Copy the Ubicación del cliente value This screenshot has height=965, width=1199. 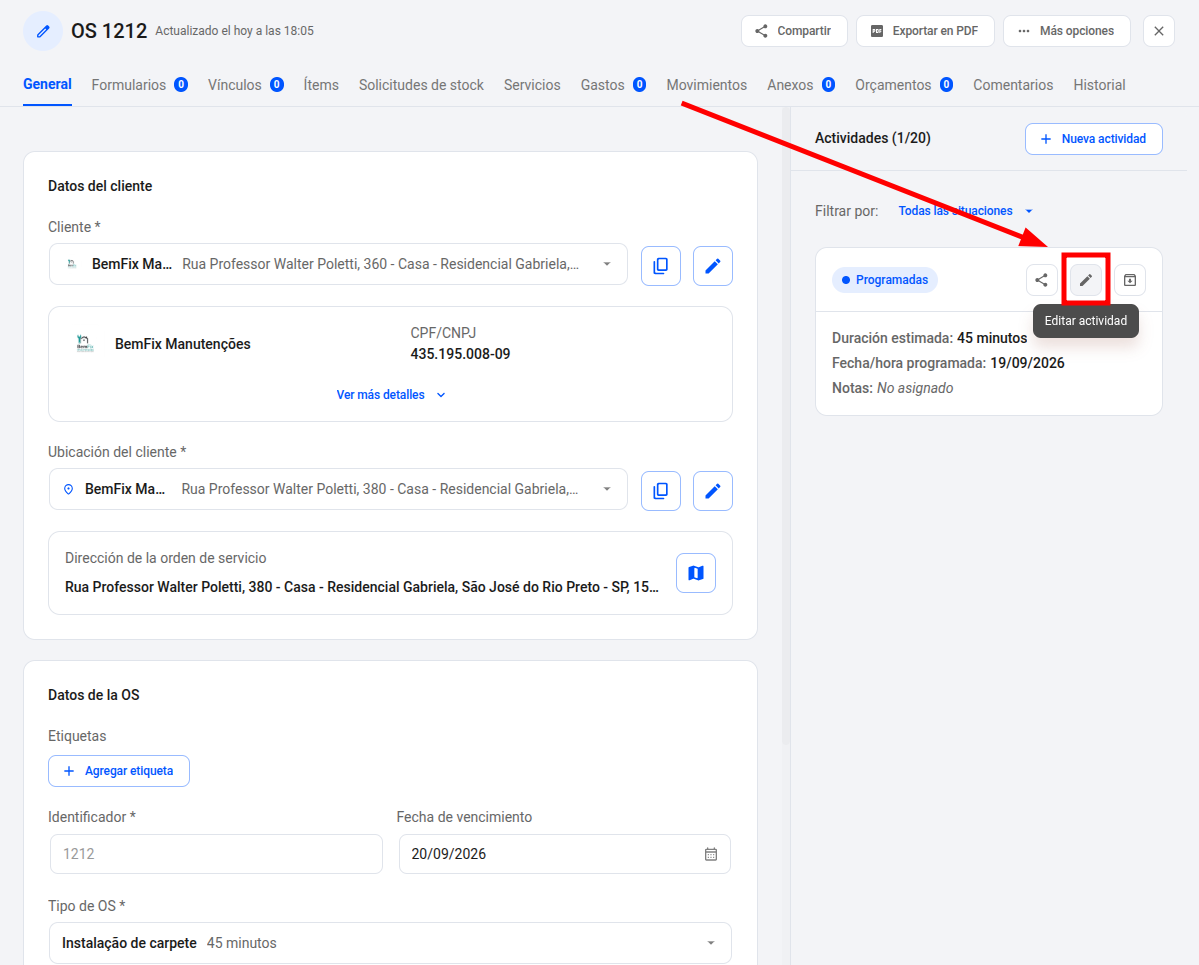click(x=661, y=490)
